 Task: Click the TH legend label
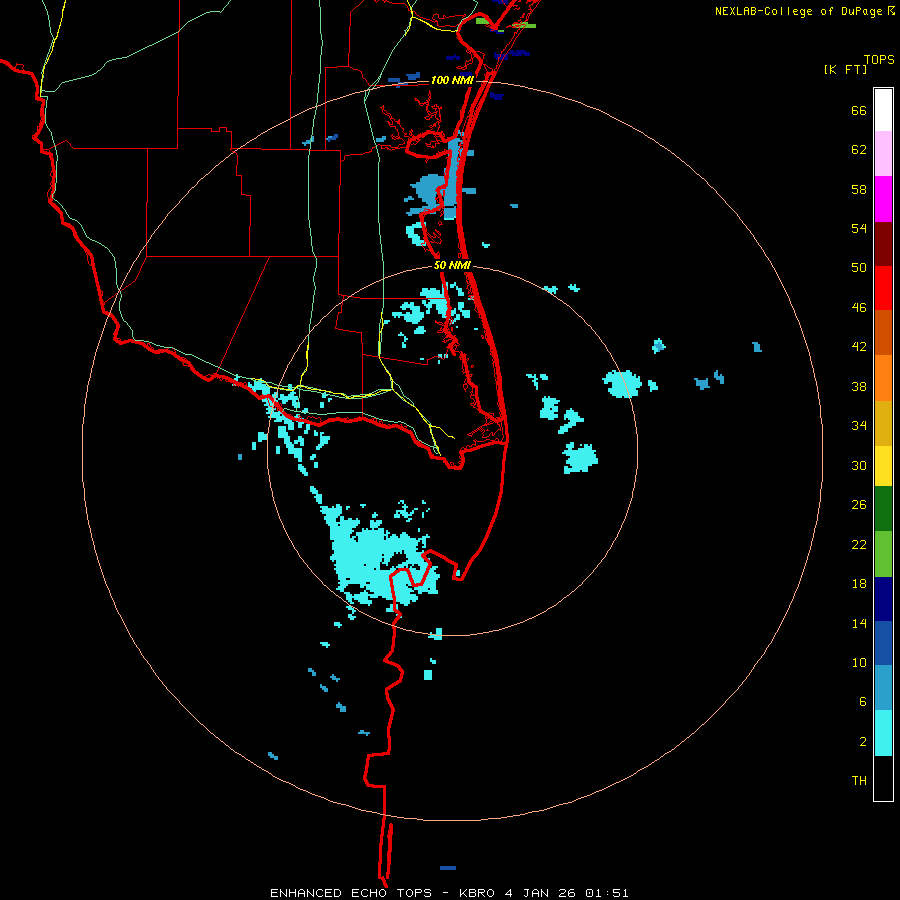(859, 781)
